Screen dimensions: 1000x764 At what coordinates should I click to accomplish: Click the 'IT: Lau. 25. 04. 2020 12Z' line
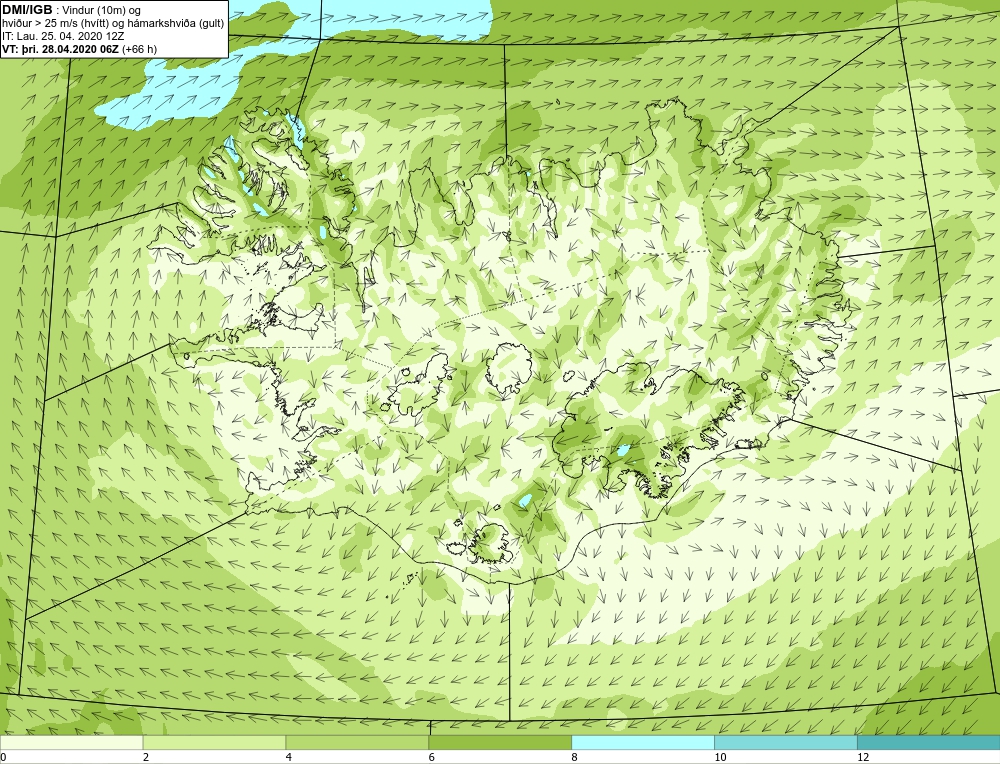[x=63, y=36]
